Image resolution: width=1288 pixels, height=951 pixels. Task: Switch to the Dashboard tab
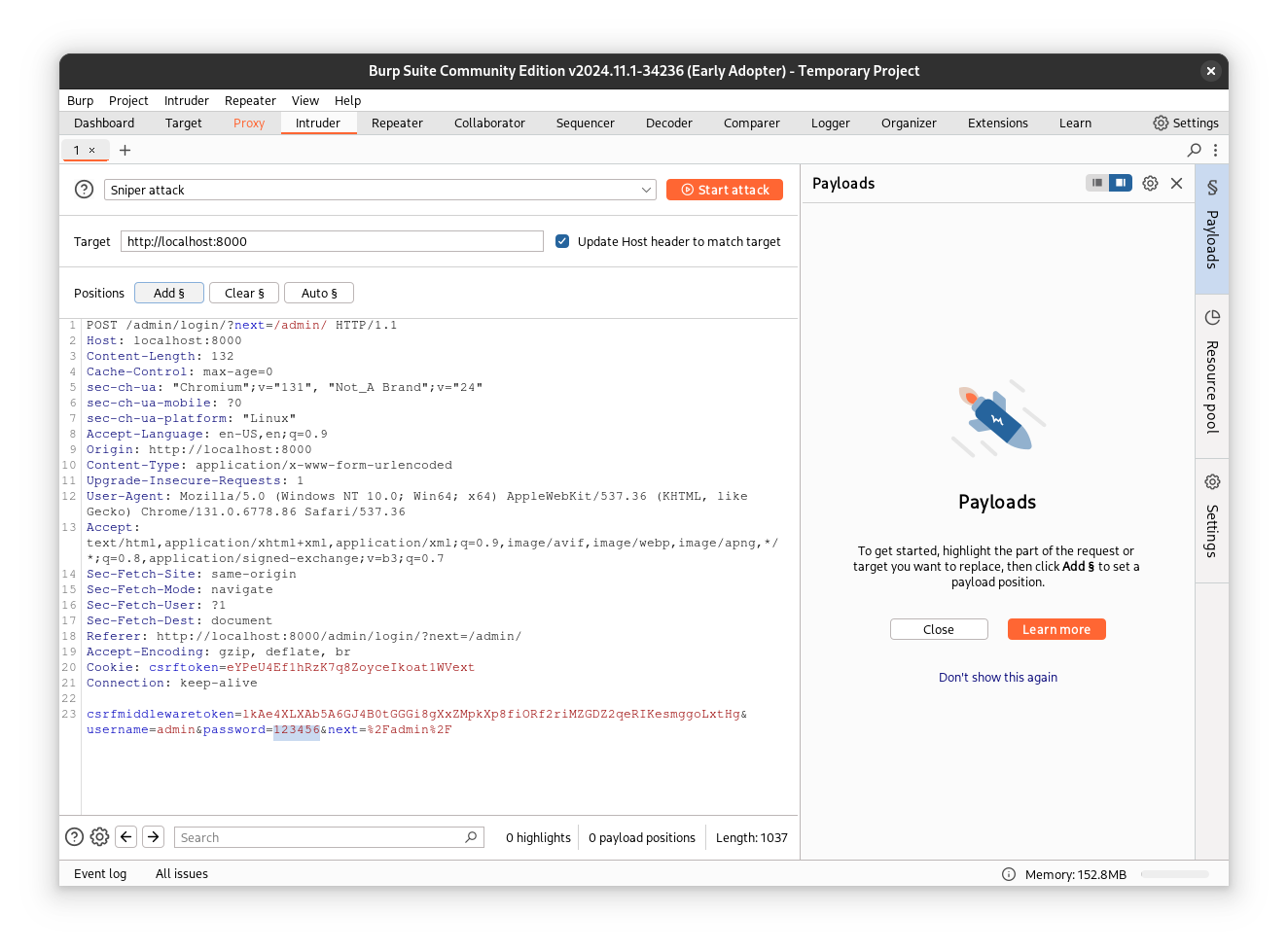(x=104, y=123)
